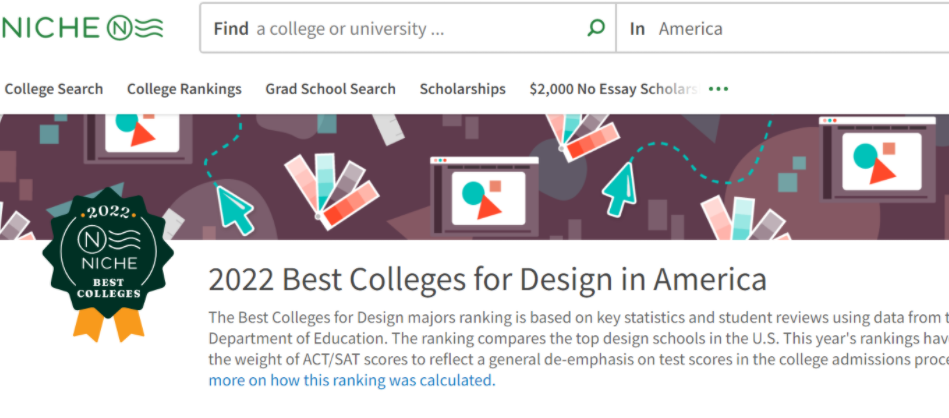Open the College Search nav item
Screen dimensions: 949x418
53,89
